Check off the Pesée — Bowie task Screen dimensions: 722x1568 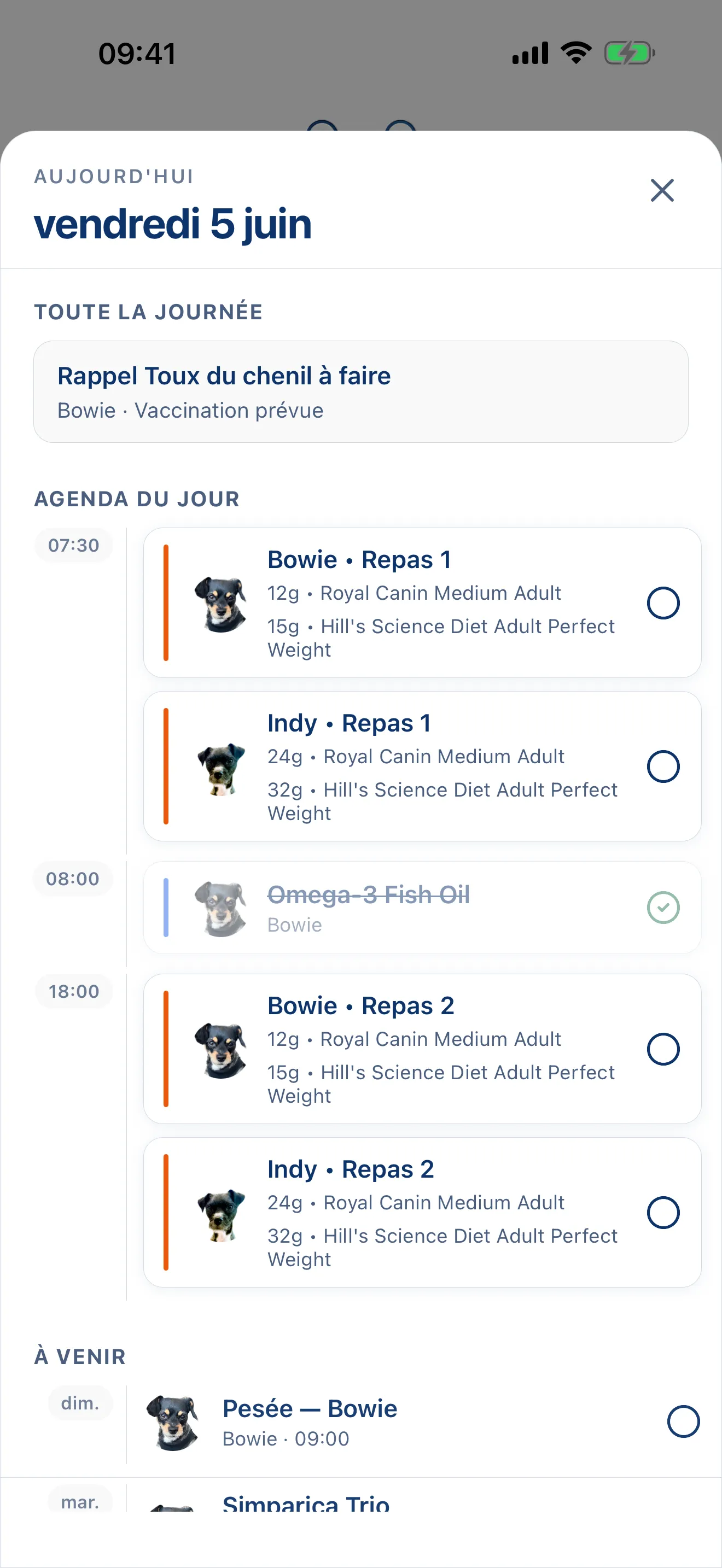tap(683, 1421)
